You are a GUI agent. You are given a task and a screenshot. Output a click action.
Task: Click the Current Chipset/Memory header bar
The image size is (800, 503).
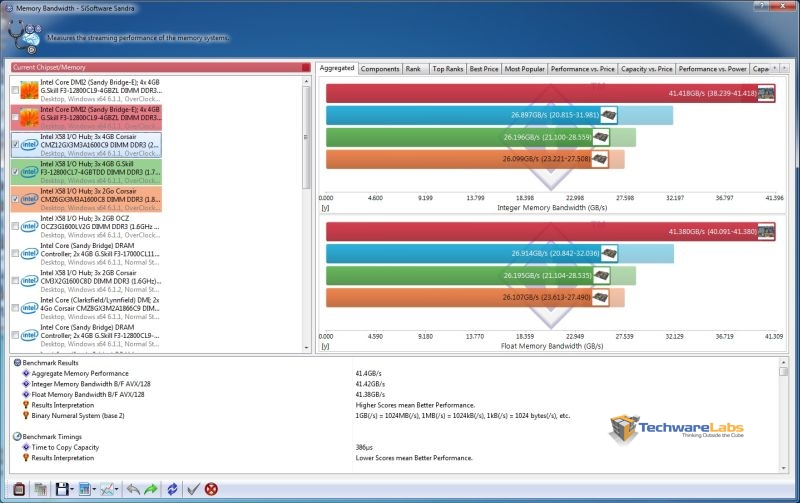pyautogui.click(x=161, y=67)
